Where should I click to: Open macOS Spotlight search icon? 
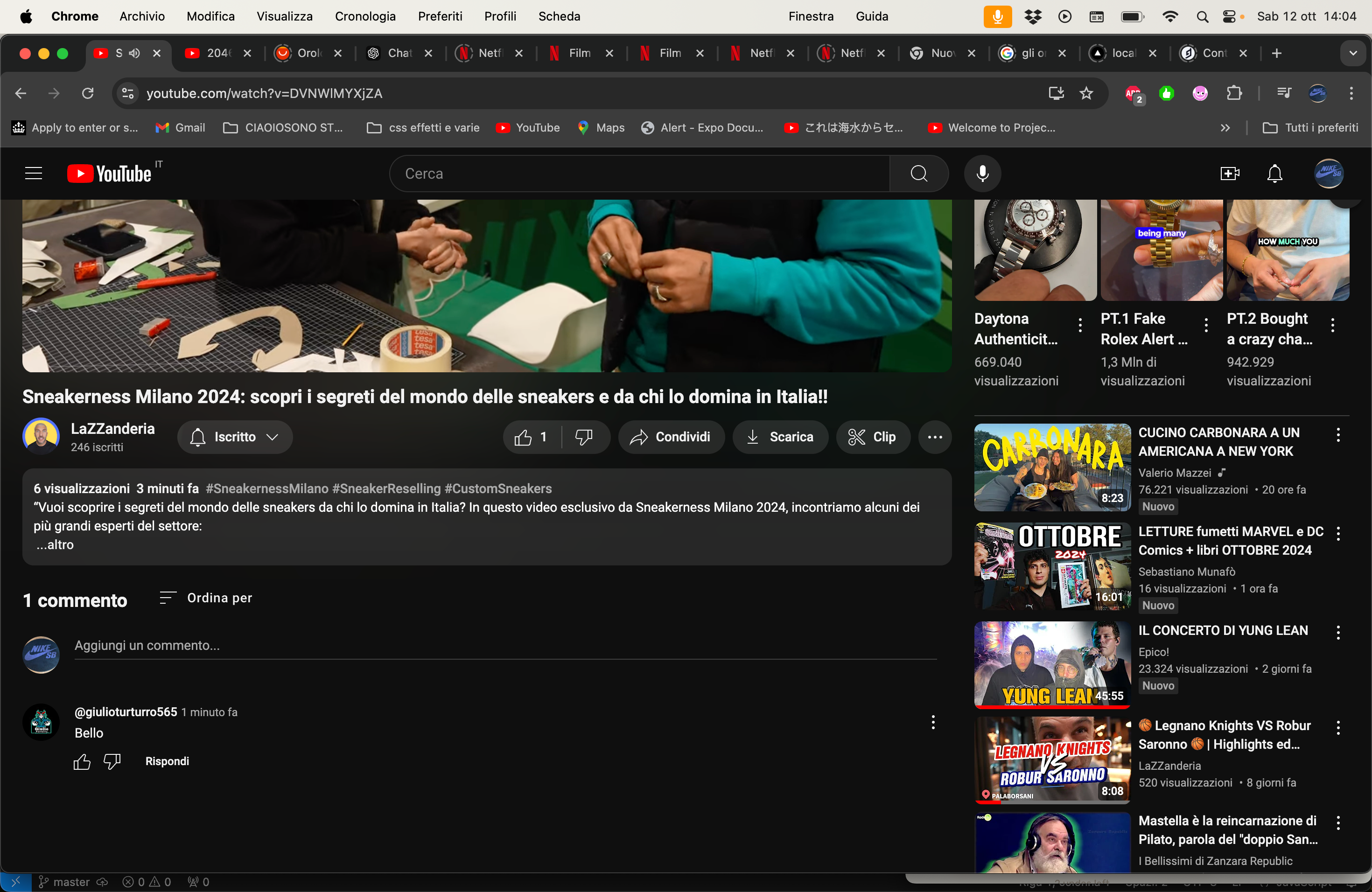(x=1202, y=16)
